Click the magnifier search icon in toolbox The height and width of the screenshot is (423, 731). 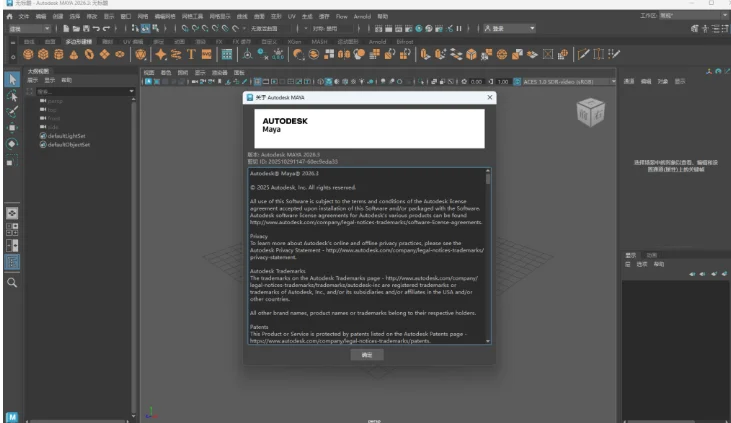(x=12, y=283)
